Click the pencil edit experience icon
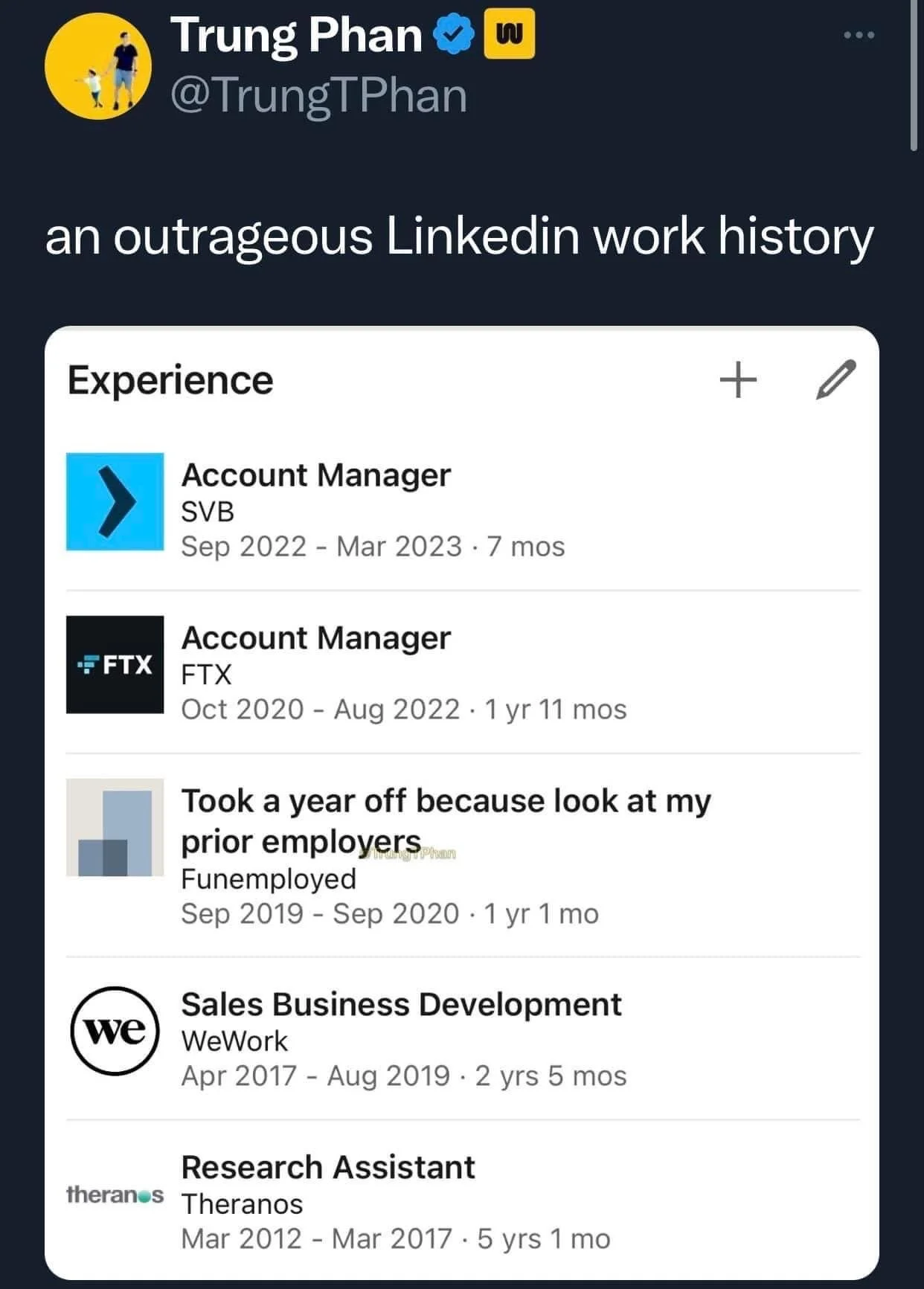Viewport: 924px width, 1289px height. pyautogui.click(x=835, y=379)
